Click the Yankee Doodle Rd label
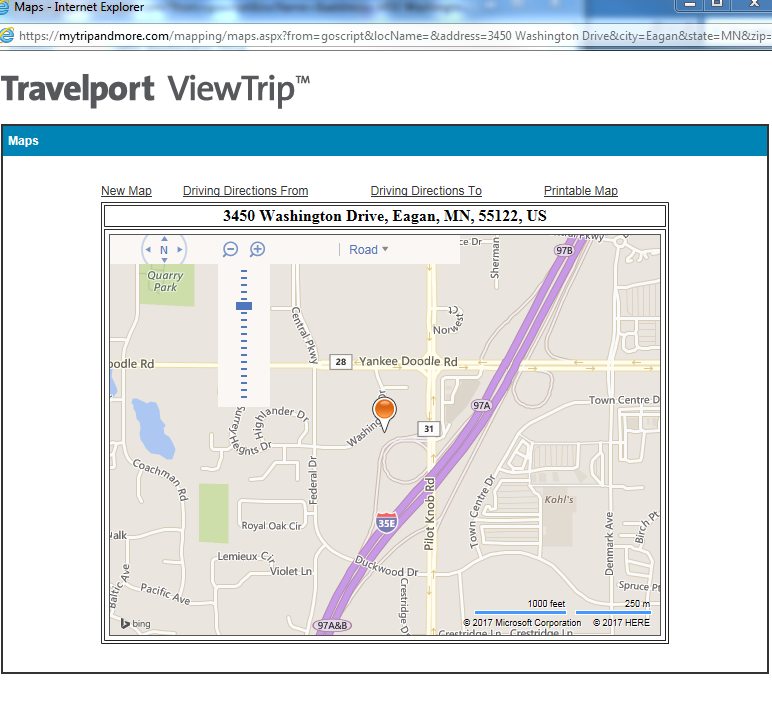Screen dimensions: 772x728 pyautogui.click(x=408, y=361)
